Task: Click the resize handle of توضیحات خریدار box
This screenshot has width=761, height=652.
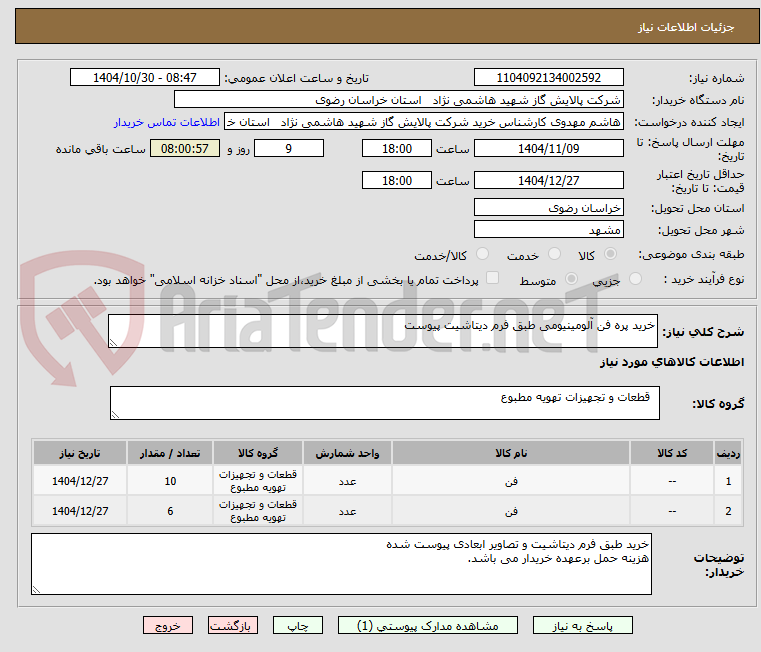Action: point(36,590)
